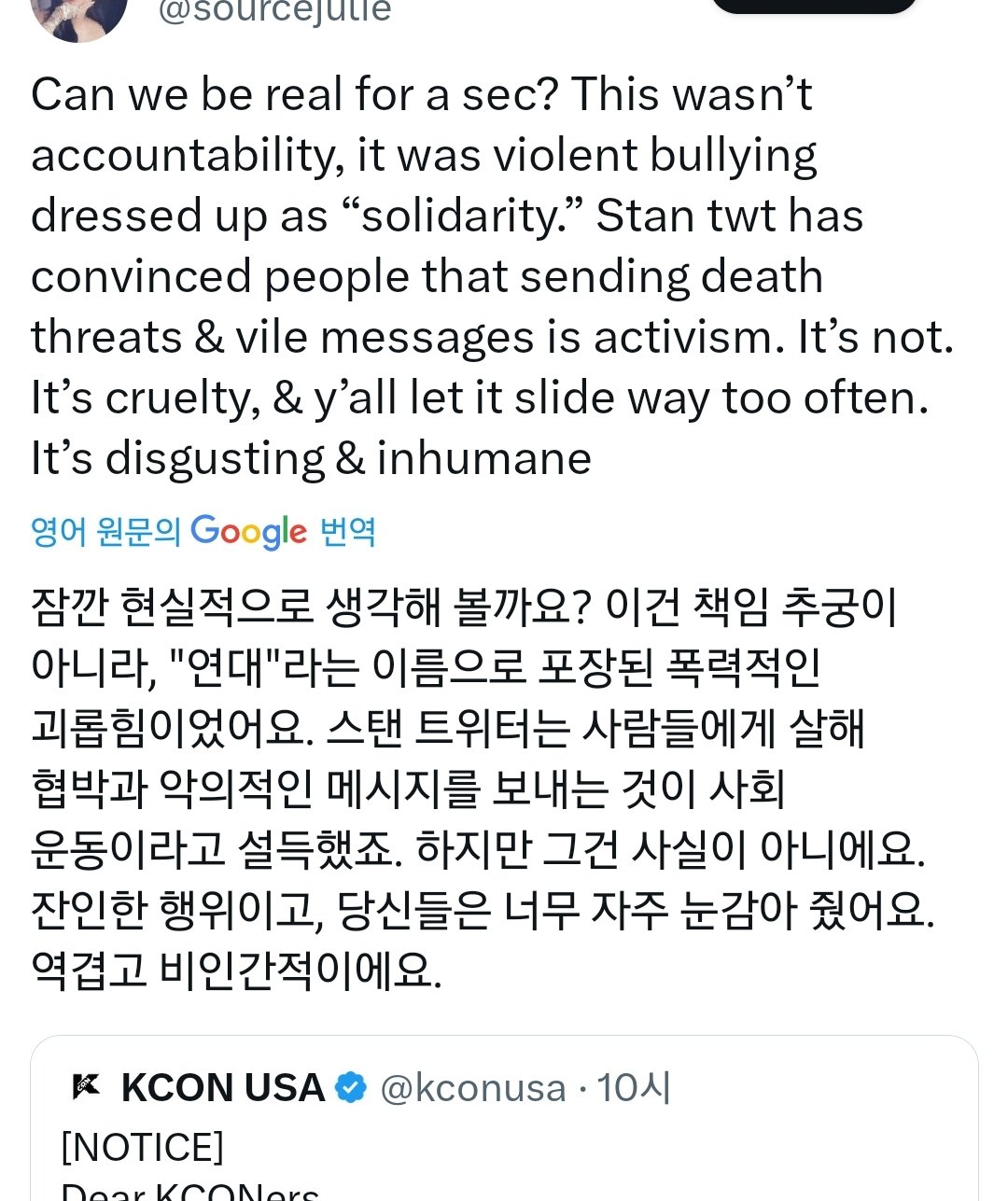
Task: Tap the 'It's disgusting & inhumane' line
Action: pyautogui.click(x=312, y=458)
